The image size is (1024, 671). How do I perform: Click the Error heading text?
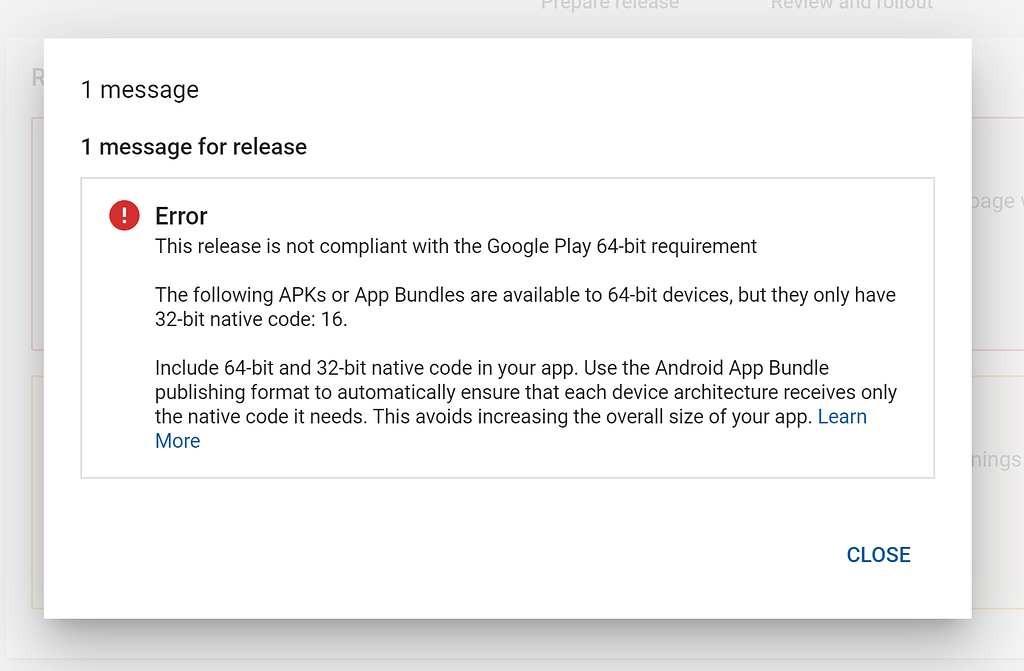point(181,216)
